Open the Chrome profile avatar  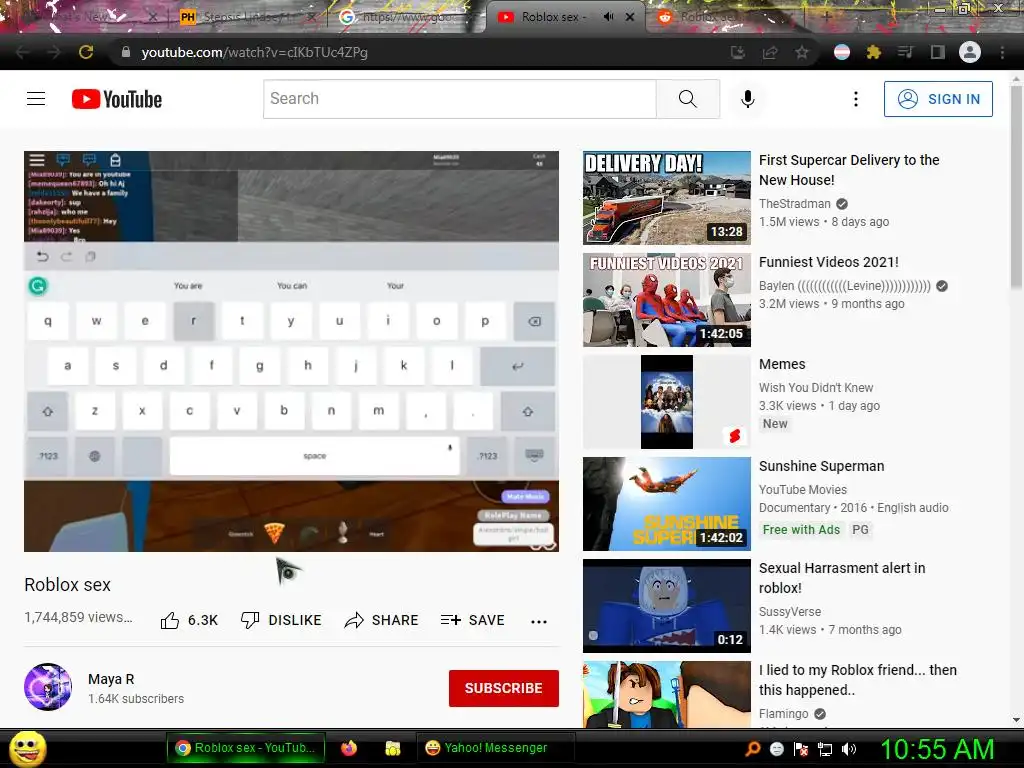pyautogui.click(x=970, y=52)
